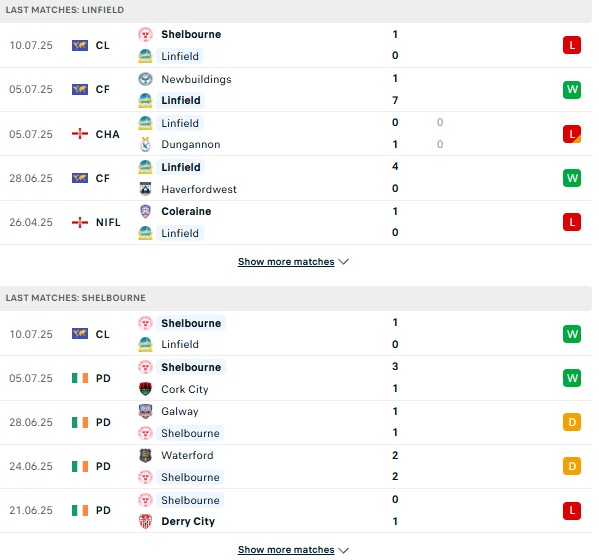599x560 pixels.
Task: Open the 05.07.25 Linfield vs Dungannon match row
Action: [296, 134]
